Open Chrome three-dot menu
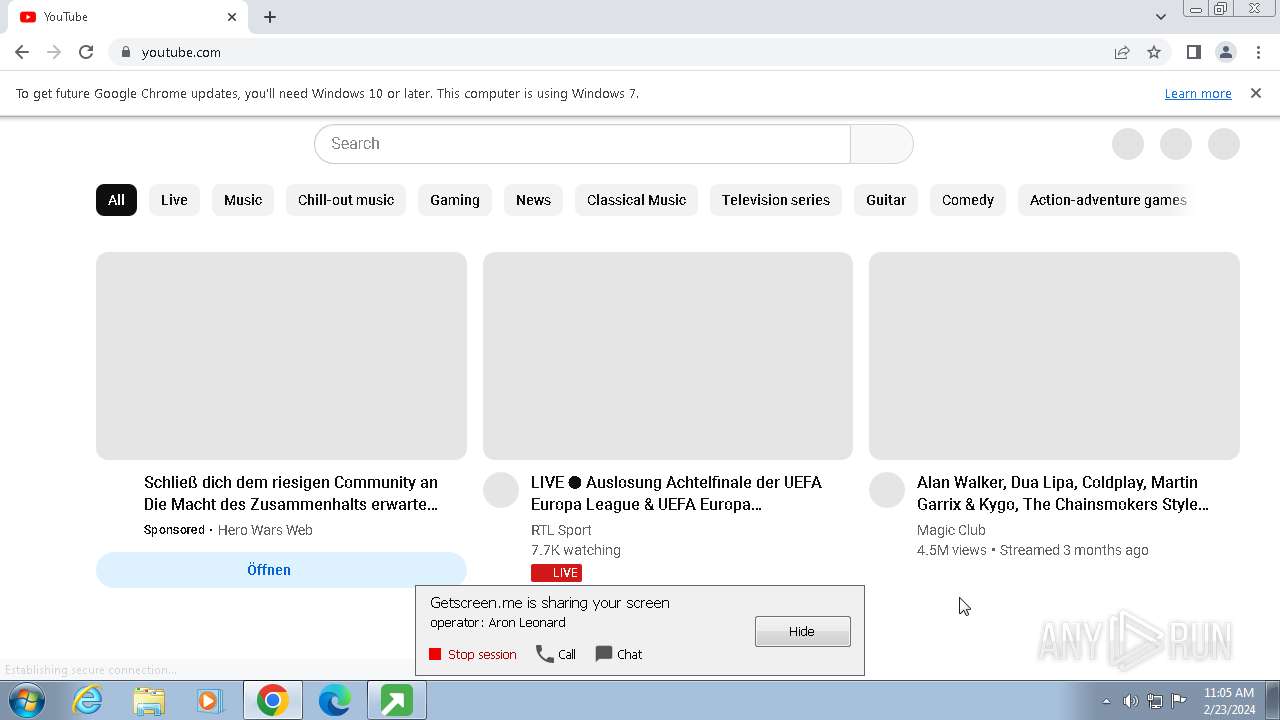Viewport: 1280px width, 720px height. pos(1258,52)
